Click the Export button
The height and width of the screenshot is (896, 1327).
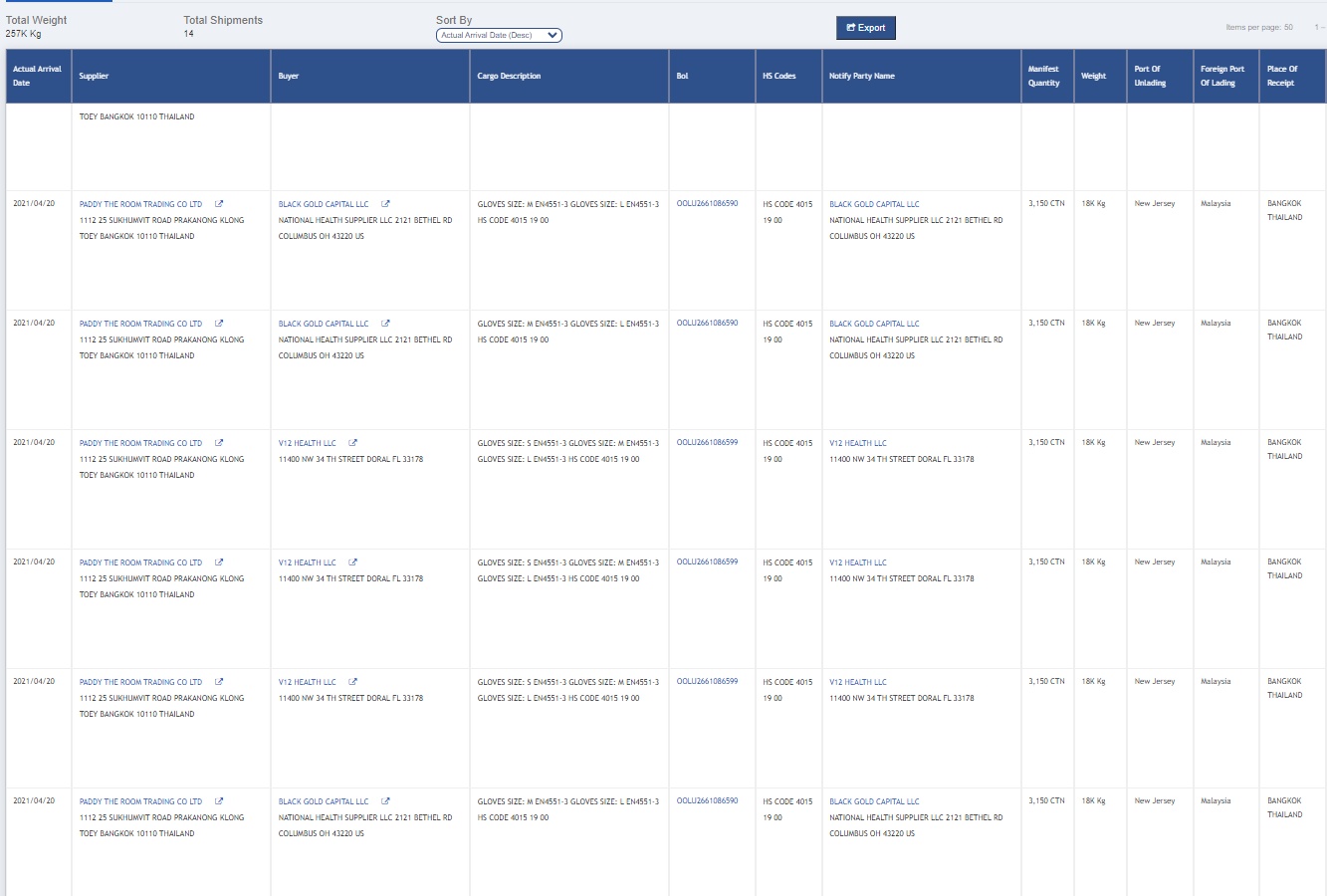(x=865, y=28)
